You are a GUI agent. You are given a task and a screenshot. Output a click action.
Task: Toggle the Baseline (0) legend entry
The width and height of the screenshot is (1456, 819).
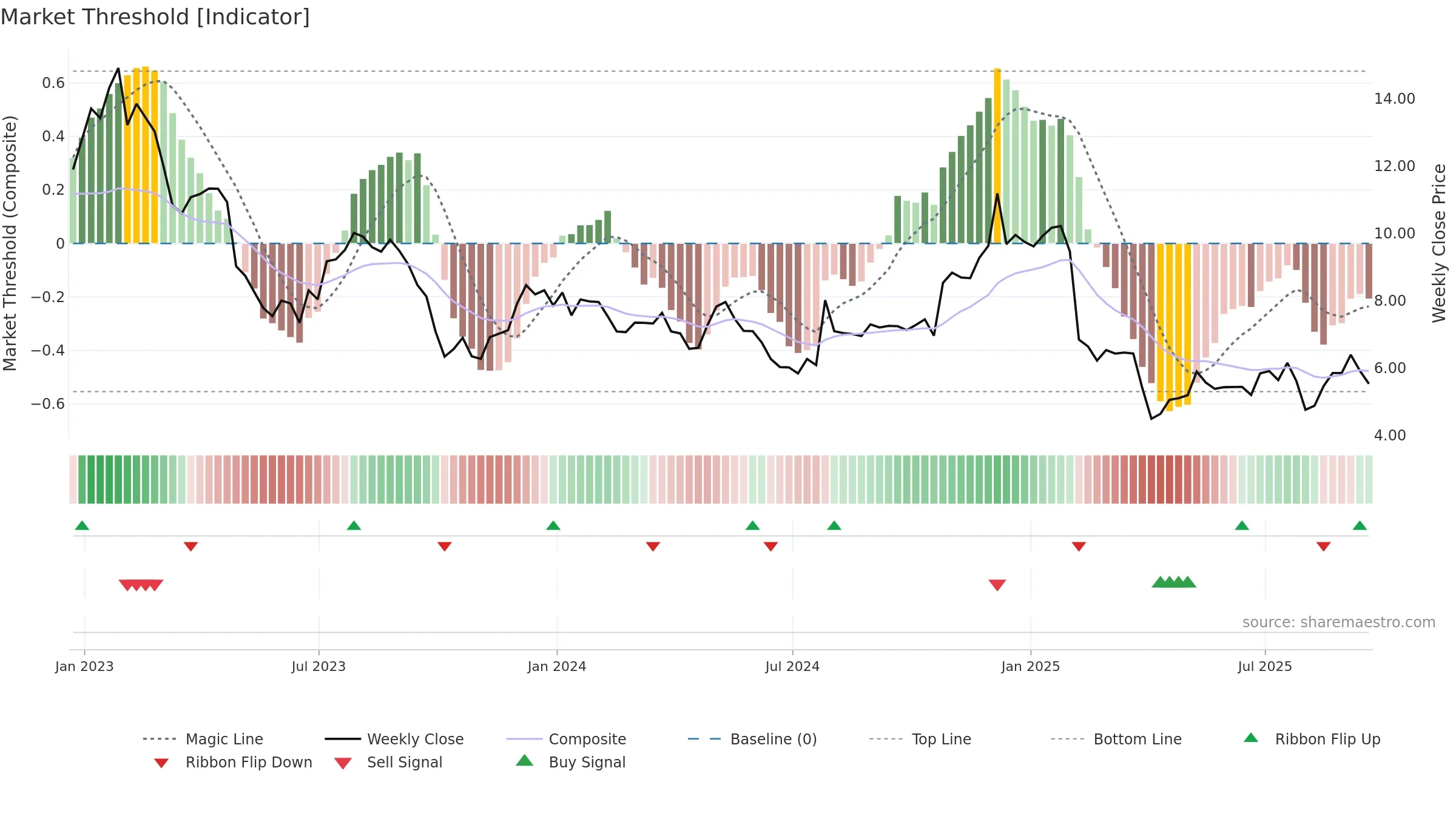click(752, 739)
